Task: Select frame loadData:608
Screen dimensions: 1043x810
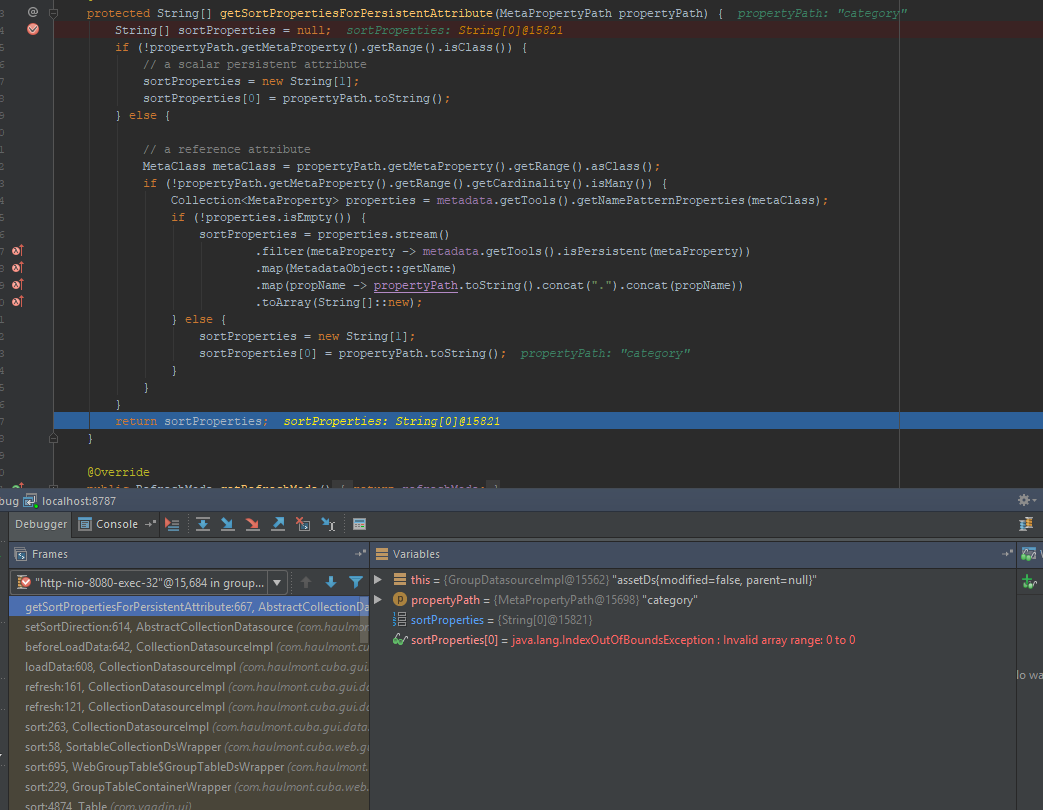Action: 188,666
